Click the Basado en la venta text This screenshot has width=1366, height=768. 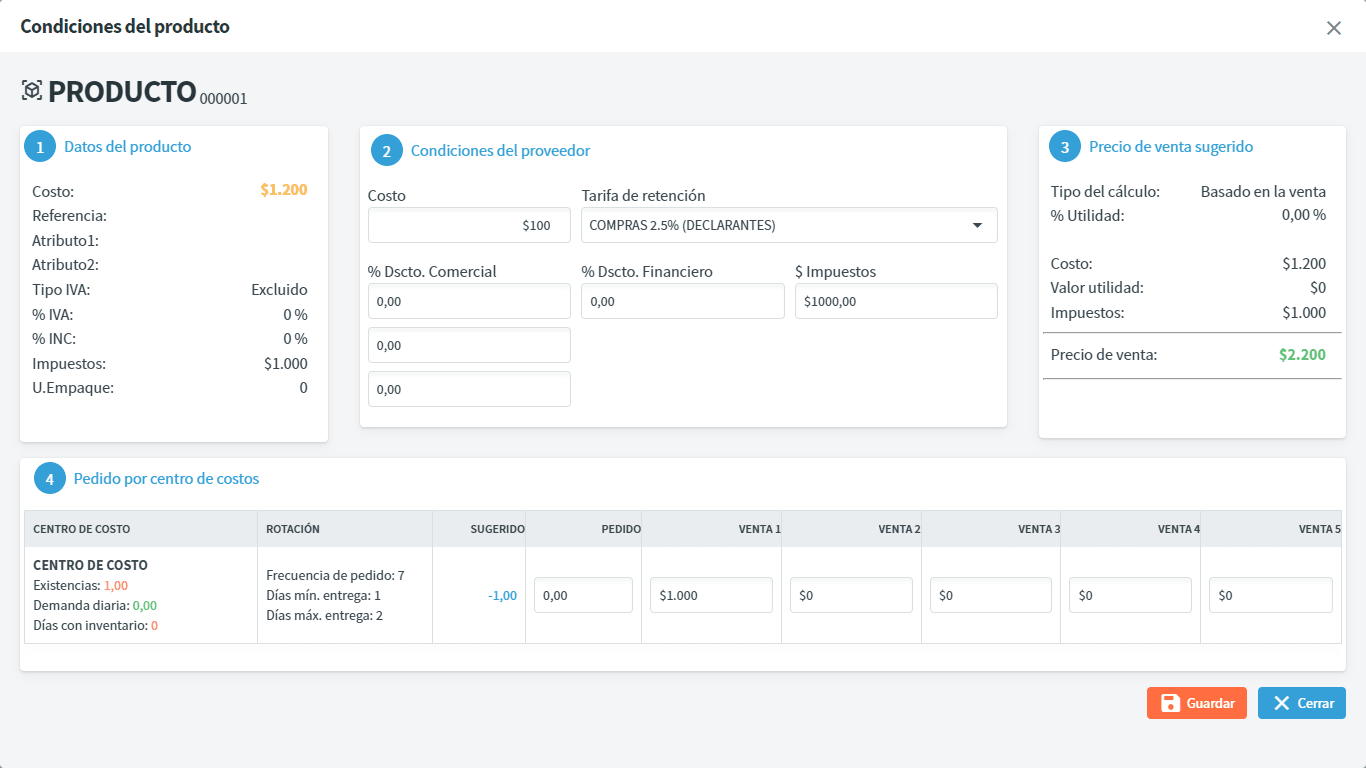coord(1263,191)
